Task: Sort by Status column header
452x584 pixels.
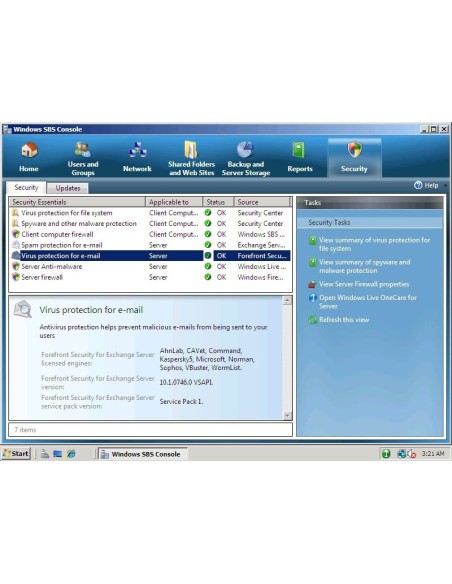Action: 218,202
